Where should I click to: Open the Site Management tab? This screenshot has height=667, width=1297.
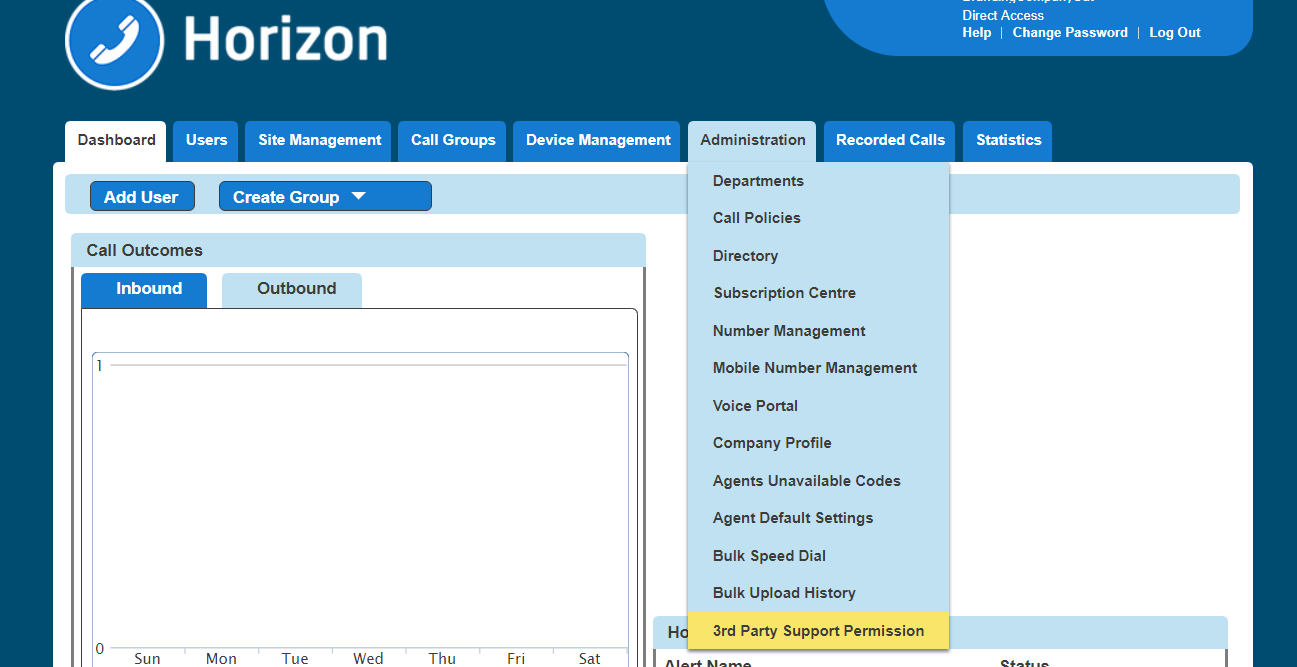click(320, 141)
